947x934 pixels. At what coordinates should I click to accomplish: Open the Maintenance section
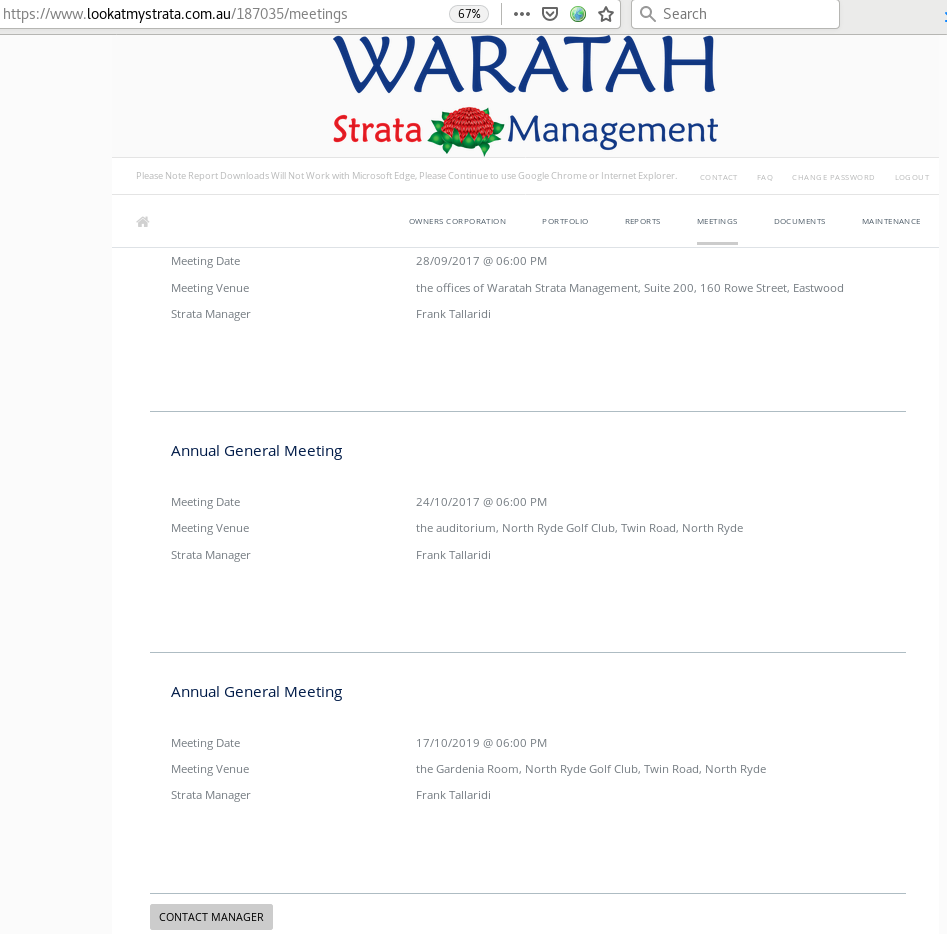coord(891,222)
